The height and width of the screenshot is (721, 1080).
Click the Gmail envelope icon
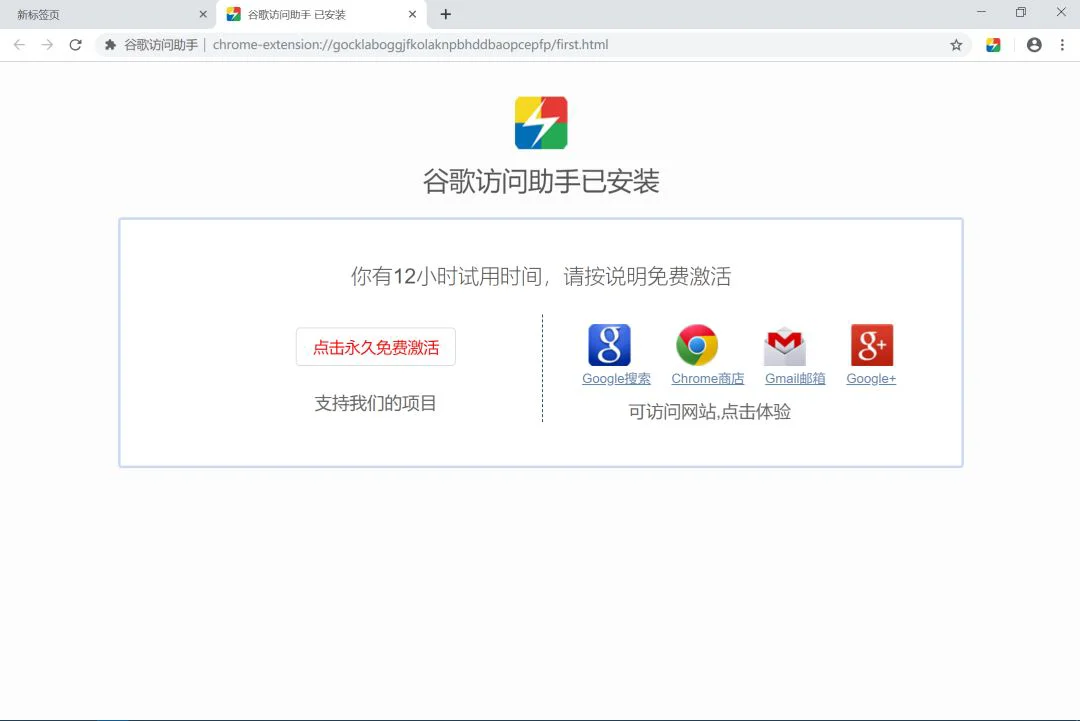click(x=785, y=347)
